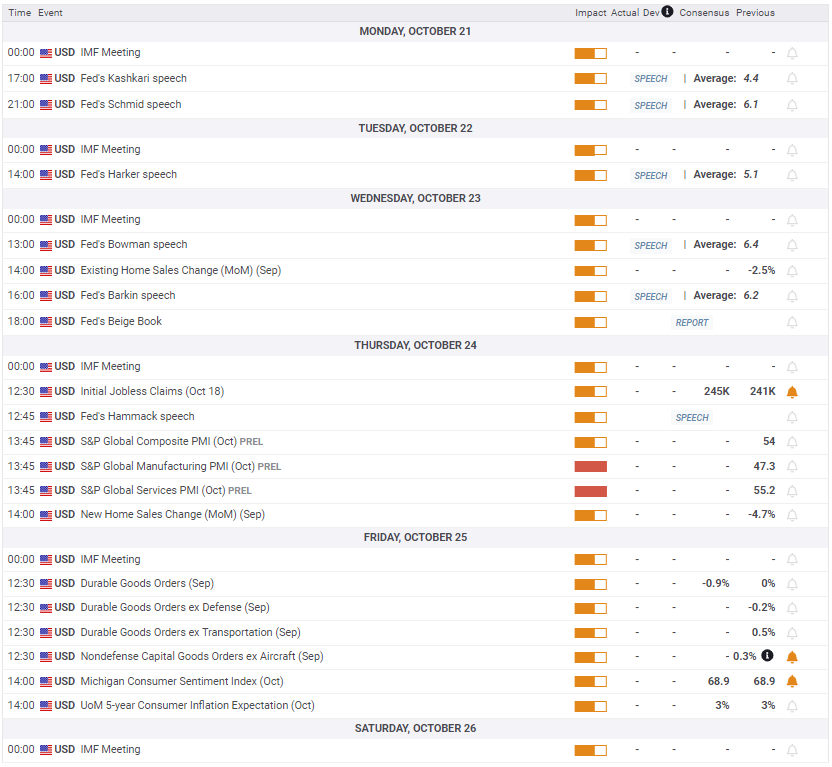832x767 pixels.
Task: Turn off Michigan Consumer Sentiment Index alert bell
Action: pyautogui.click(x=792, y=681)
